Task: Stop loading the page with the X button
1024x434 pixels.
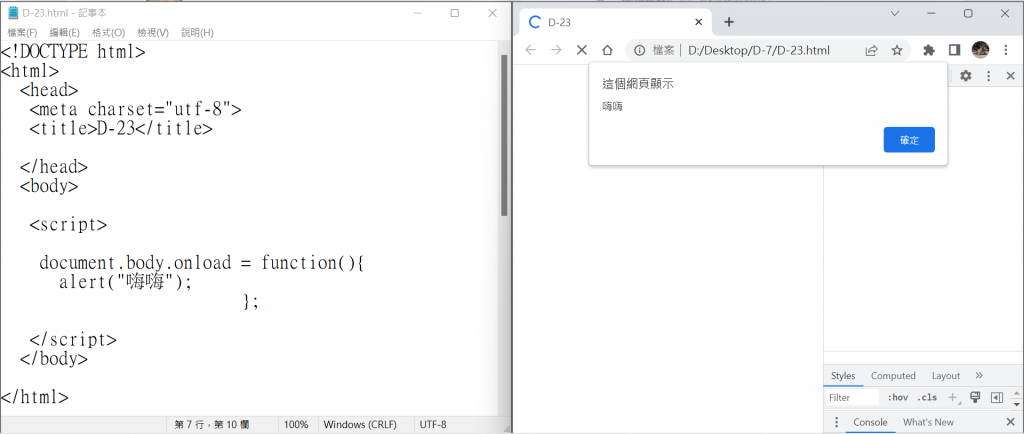Action: (581, 50)
